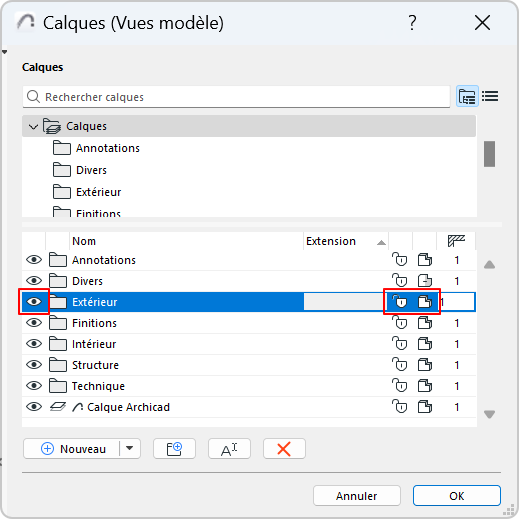Click the list scroll down arrow

(489, 414)
